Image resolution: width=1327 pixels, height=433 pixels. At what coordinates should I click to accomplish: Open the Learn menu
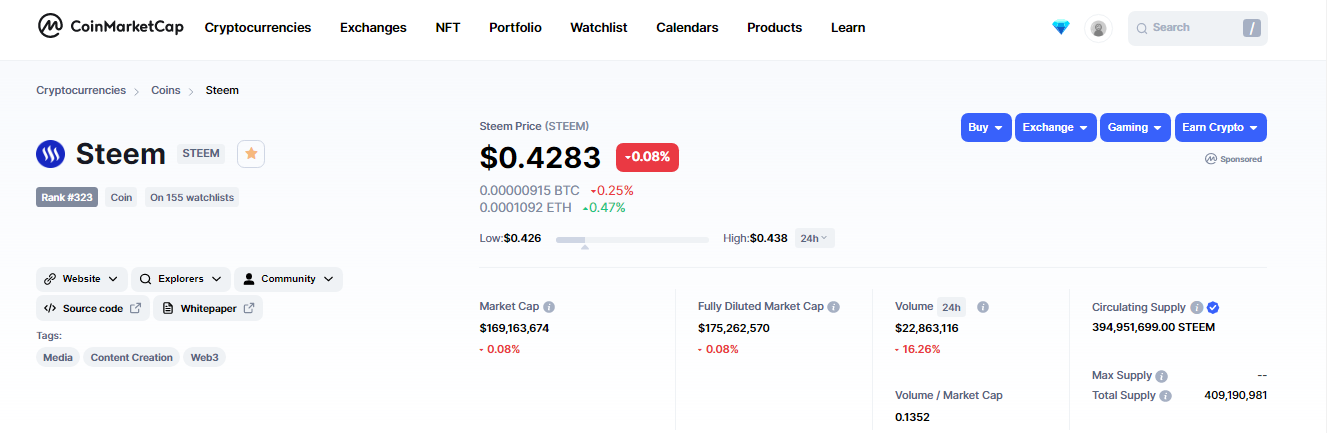(848, 28)
